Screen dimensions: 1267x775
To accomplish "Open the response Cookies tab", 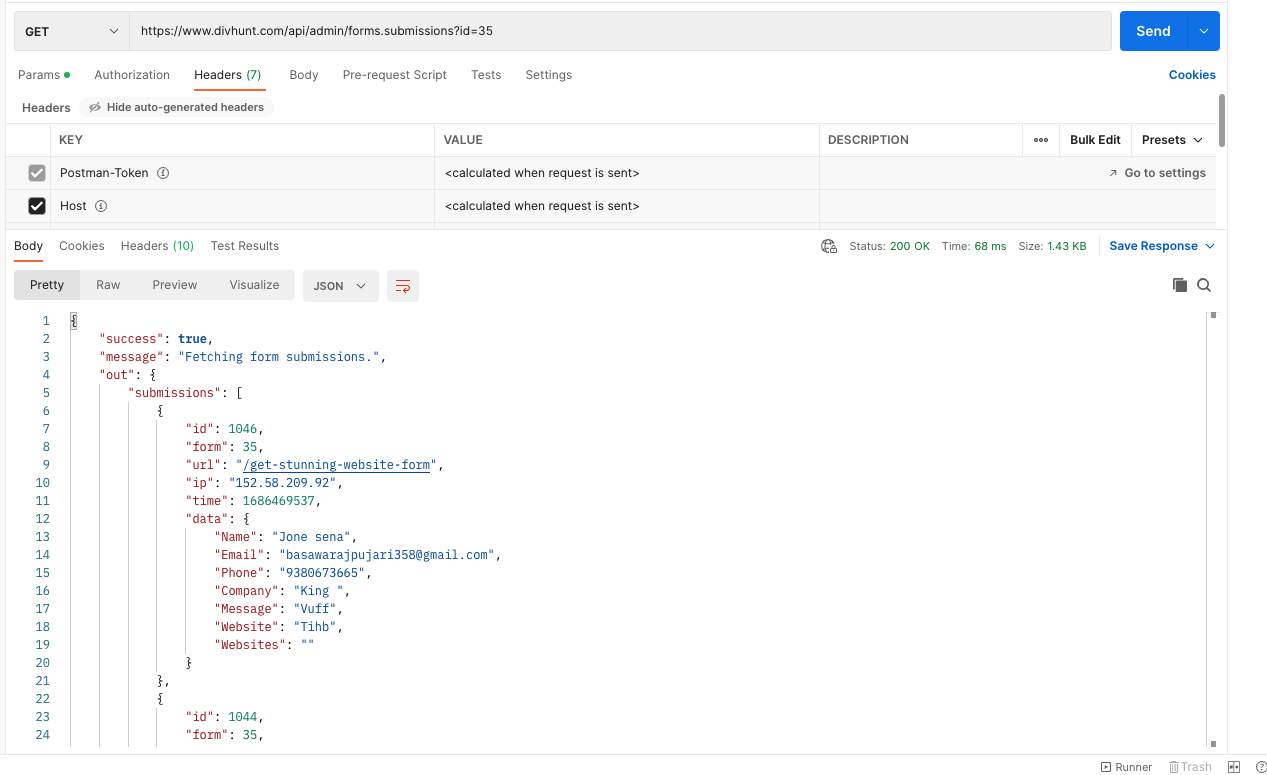I will tap(82, 246).
